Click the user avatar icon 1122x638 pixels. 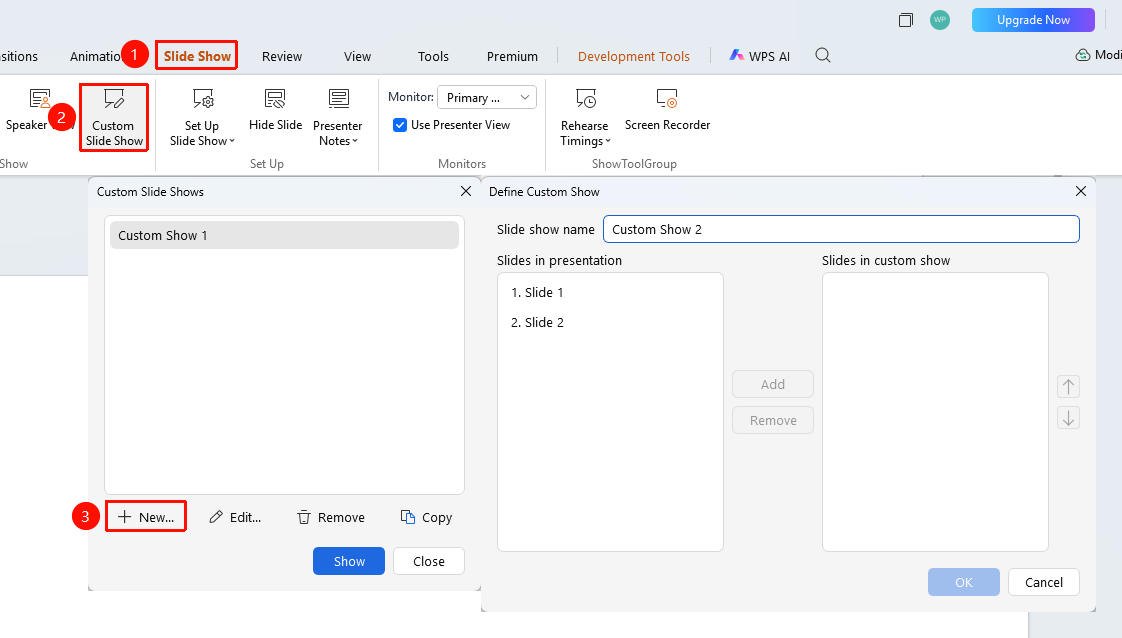click(940, 20)
